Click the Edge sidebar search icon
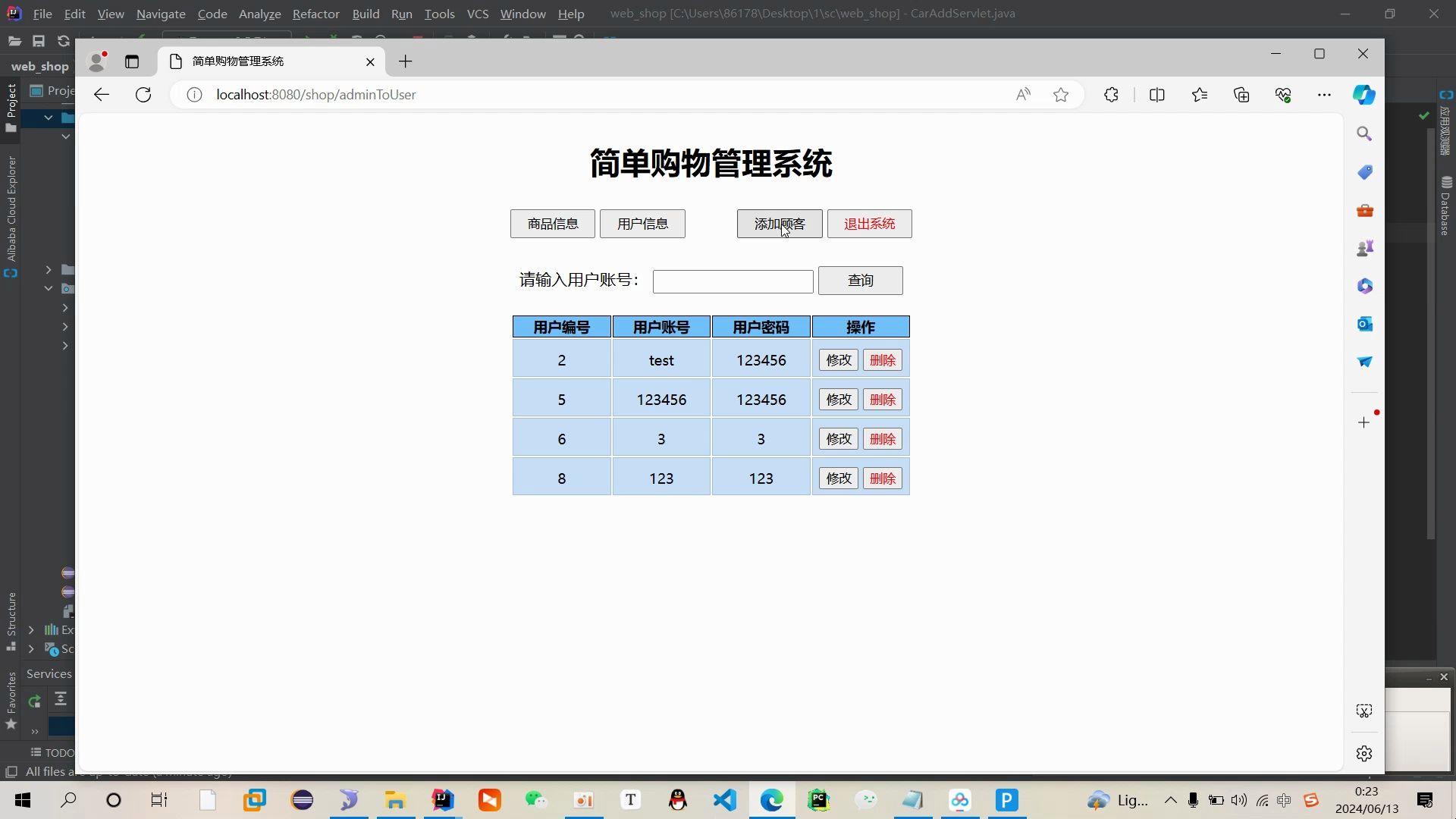 click(1364, 134)
